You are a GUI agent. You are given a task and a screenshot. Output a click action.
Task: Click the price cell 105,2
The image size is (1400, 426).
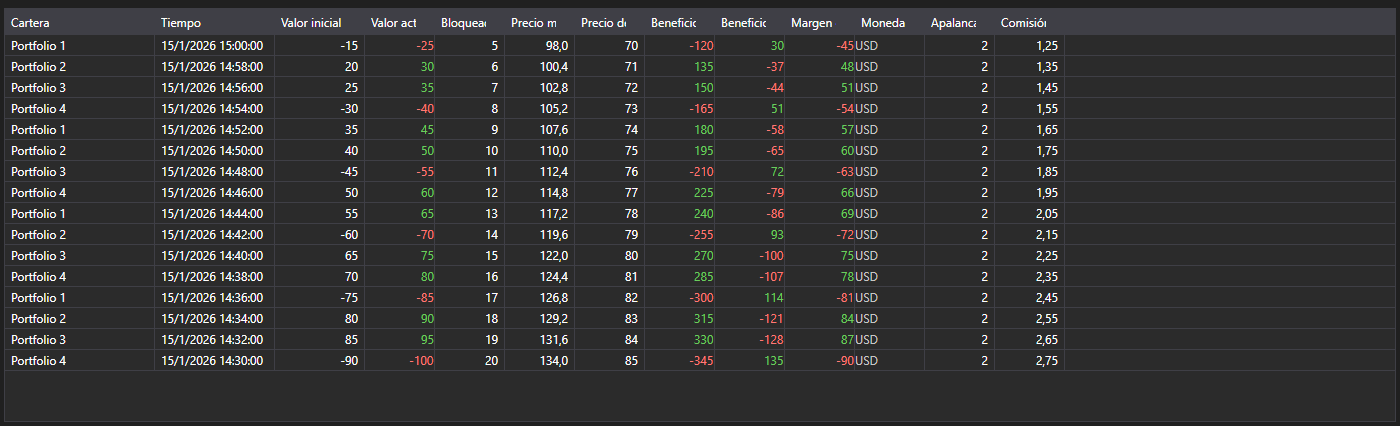tap(539, 109)
